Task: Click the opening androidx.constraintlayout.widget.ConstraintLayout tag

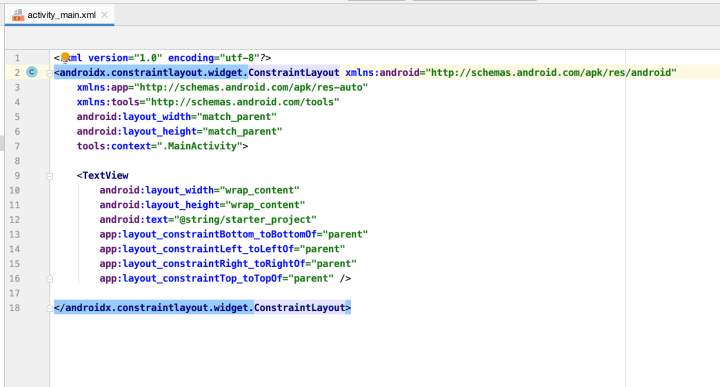Action: pyautogui.click(x=197, y=73)
